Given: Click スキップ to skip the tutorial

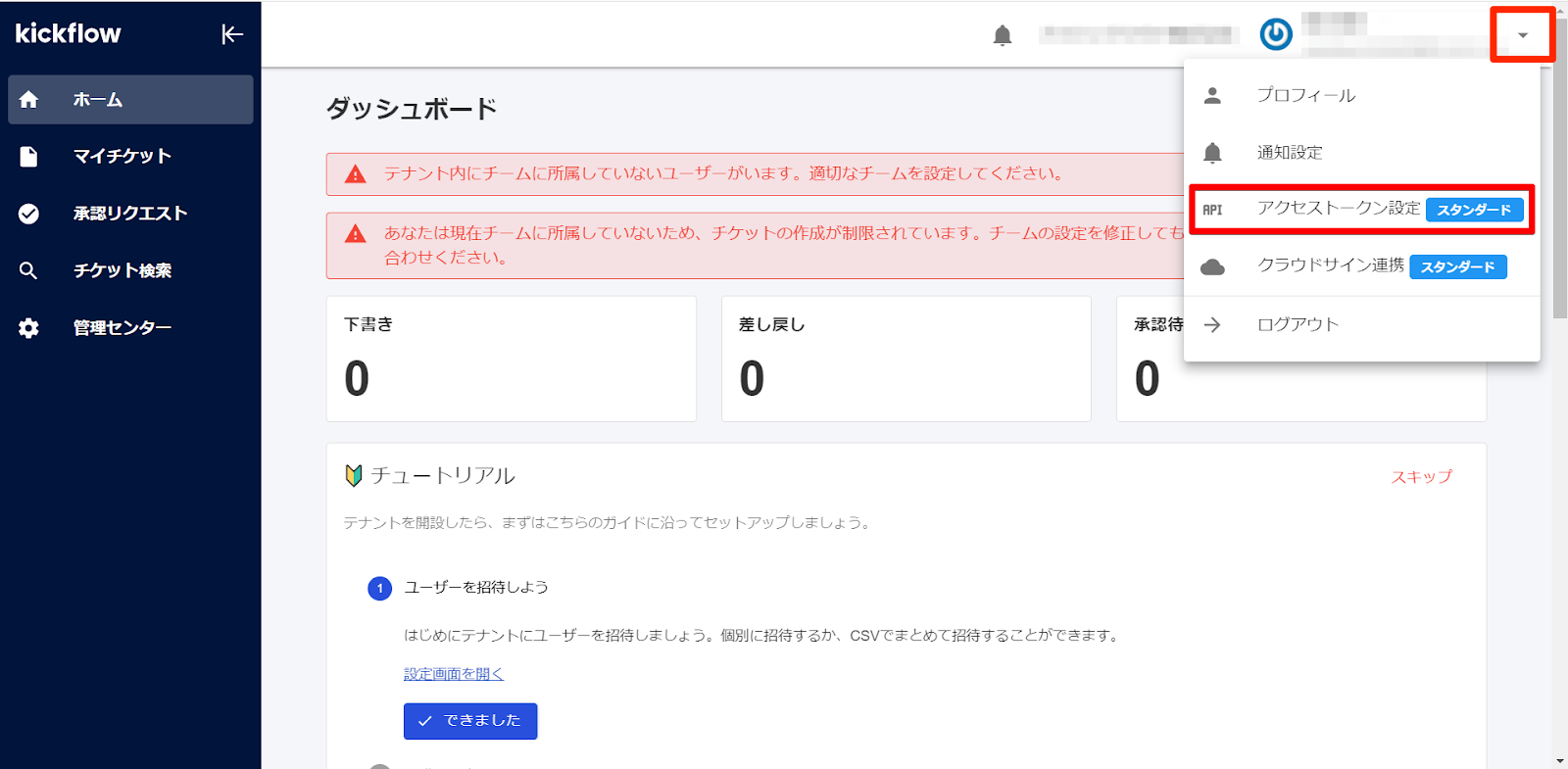Looking at the screenshot, I should point(1421,477).
